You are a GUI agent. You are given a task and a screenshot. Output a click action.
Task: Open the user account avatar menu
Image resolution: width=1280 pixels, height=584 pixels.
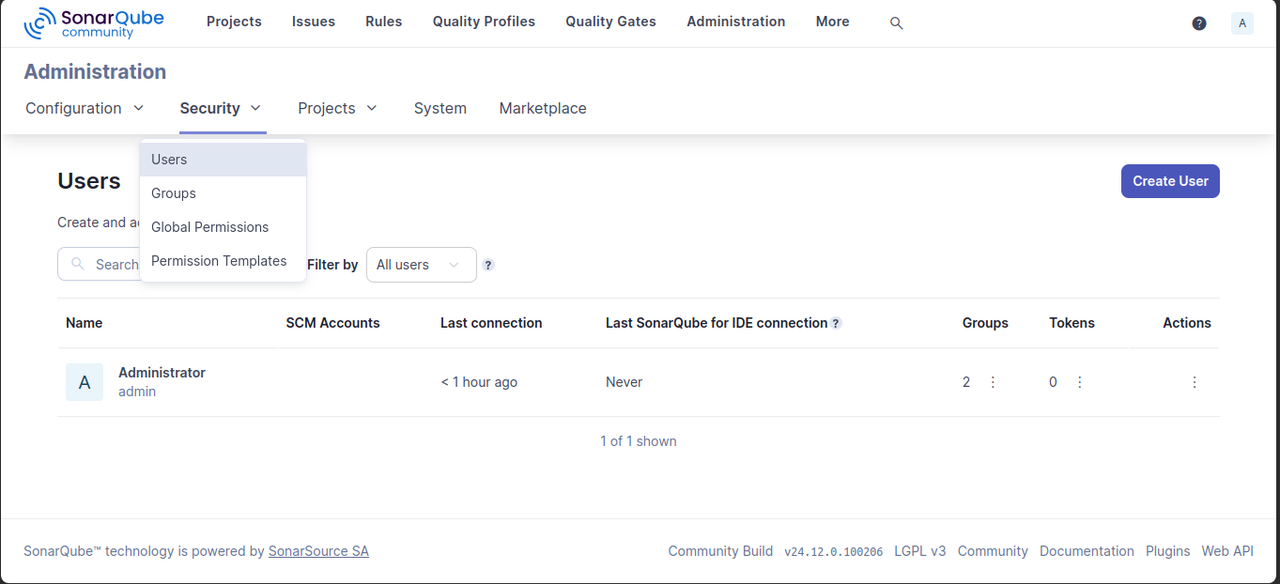coord(1242,23)
